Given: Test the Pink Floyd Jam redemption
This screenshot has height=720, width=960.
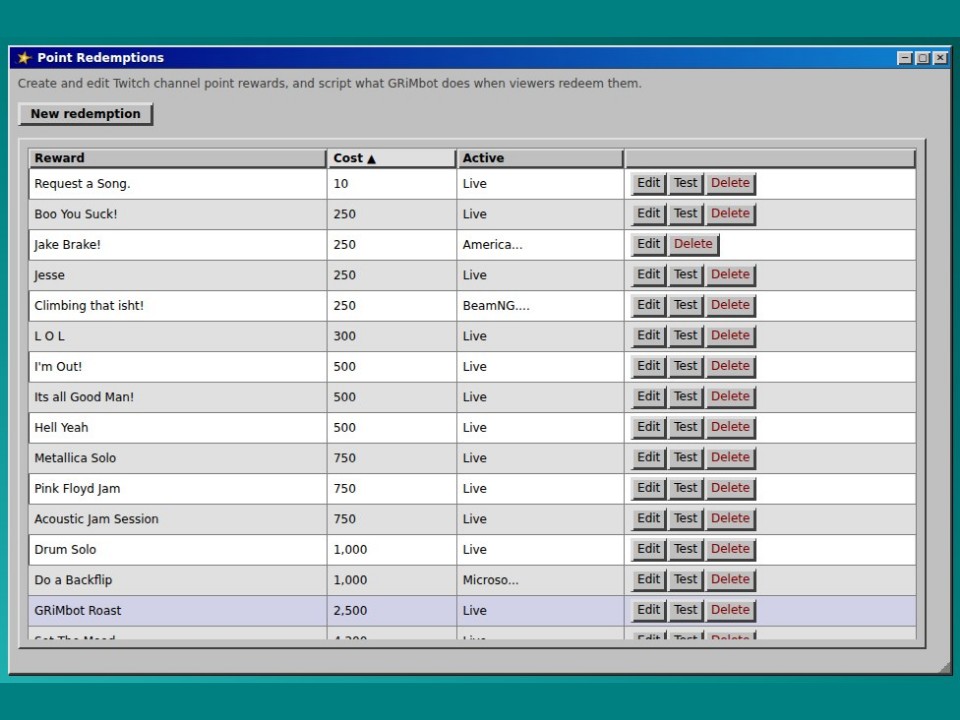Looking at the screenshot, I should tap(686, 488).
